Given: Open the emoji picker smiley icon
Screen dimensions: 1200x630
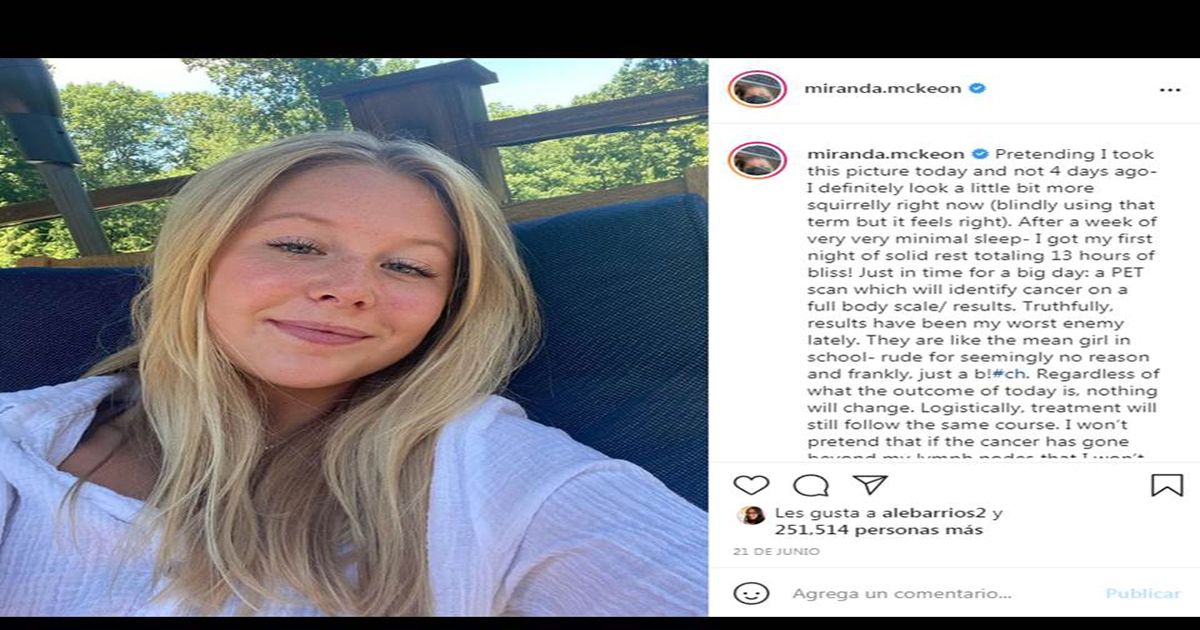Looking at the screenshot, I should tap(751, 593).
